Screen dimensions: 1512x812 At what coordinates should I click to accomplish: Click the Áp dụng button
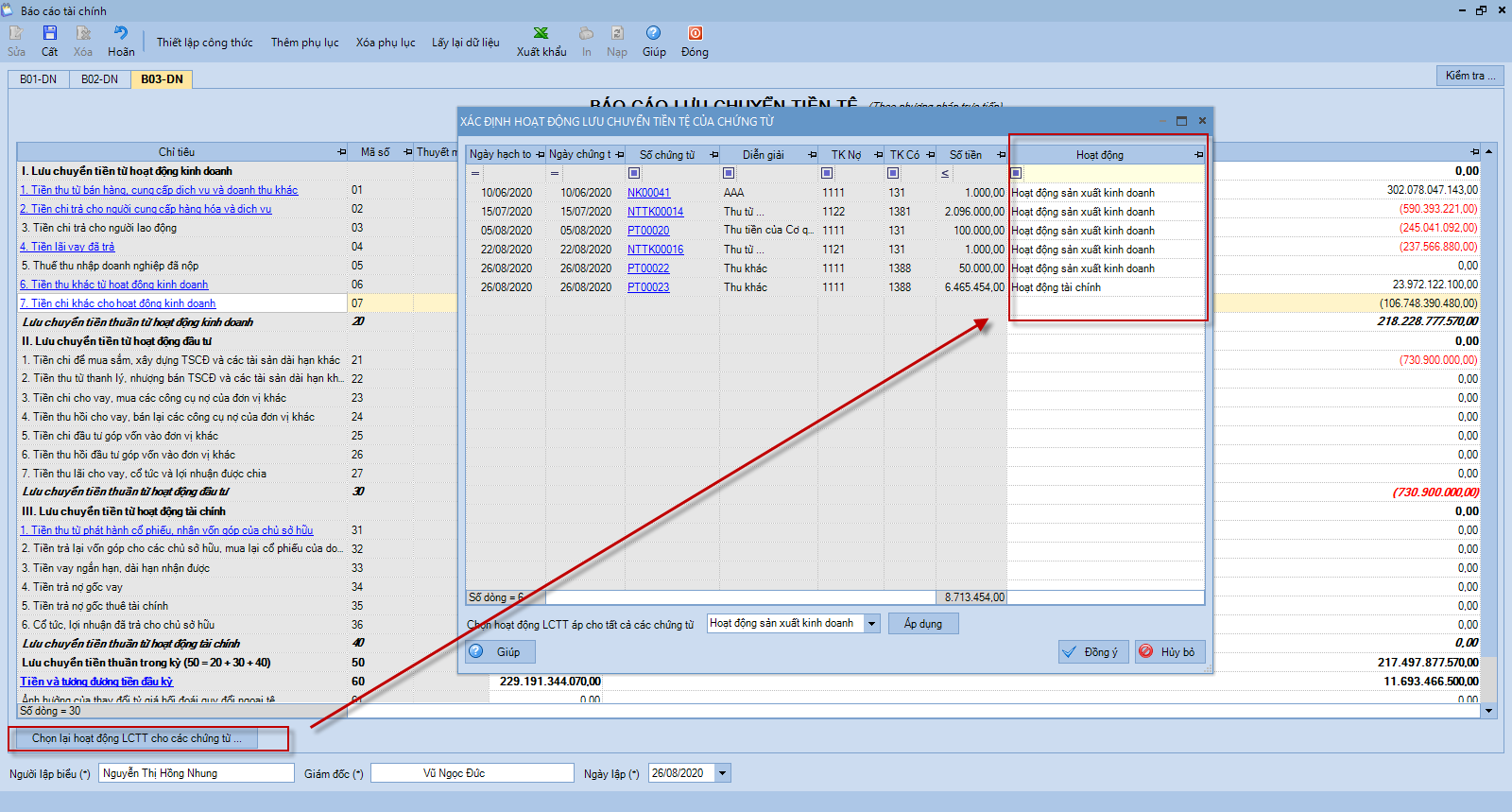pos(923,624)
